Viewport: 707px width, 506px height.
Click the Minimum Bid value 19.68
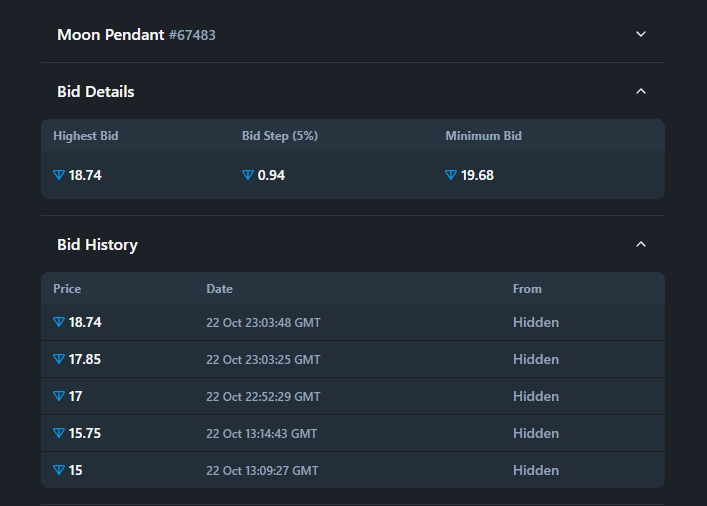coord(477,175)
